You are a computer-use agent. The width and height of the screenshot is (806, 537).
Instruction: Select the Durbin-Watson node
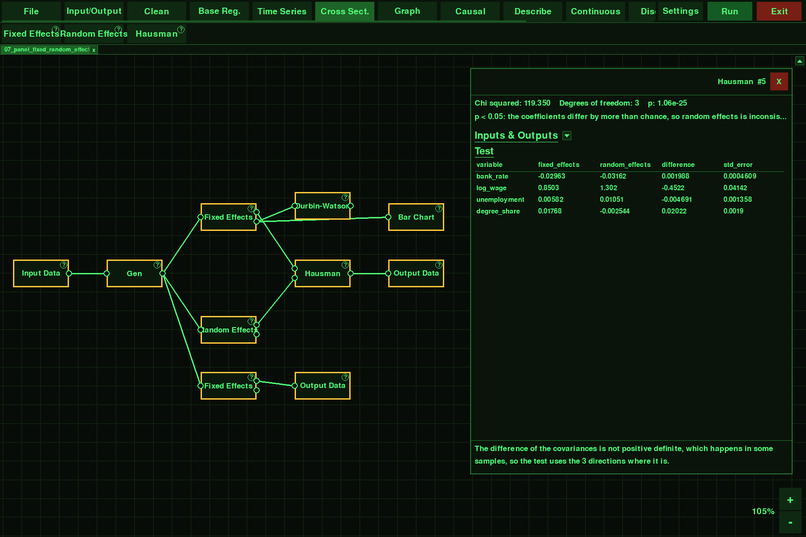(322, 206)
